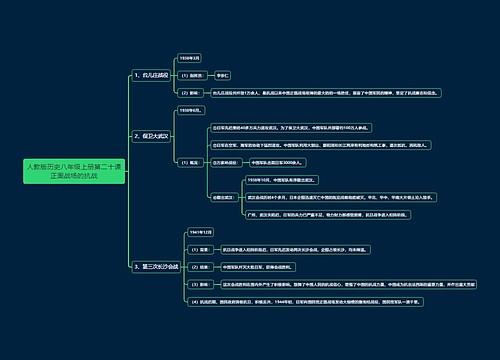Click the long (4) node mentioning 1944年

pyautogui.click(x=306, y=302)
